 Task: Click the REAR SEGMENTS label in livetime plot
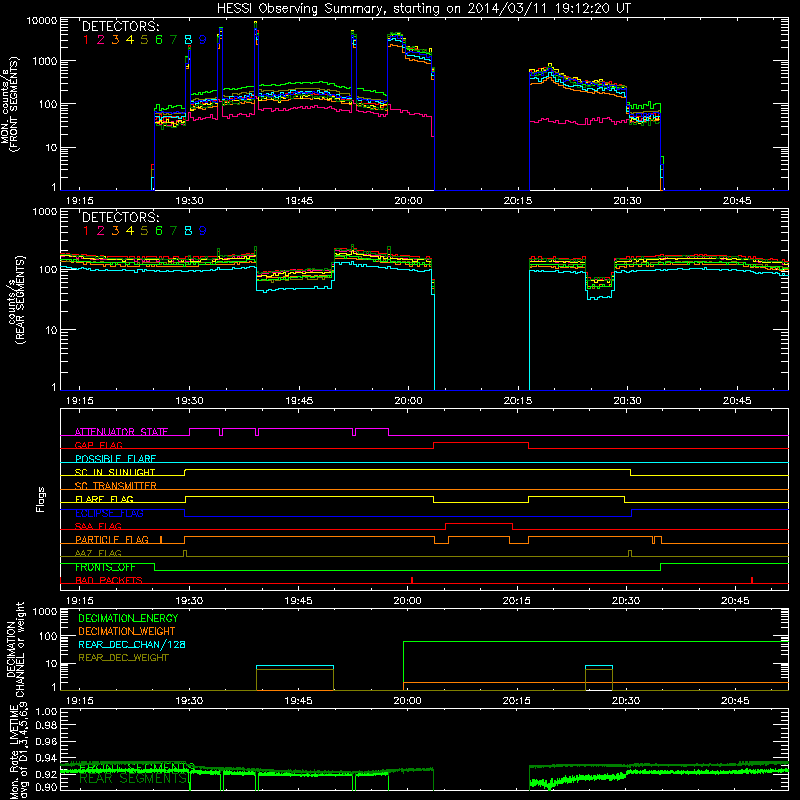[133, 779]
